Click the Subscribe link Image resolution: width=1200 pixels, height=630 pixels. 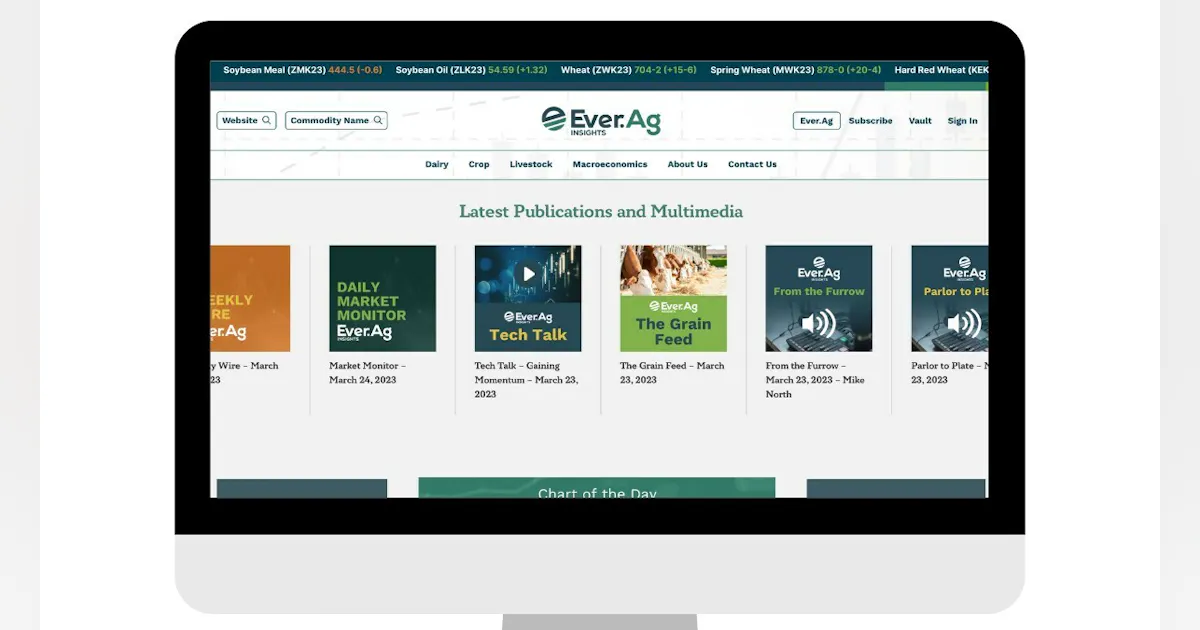pos(871,121)
